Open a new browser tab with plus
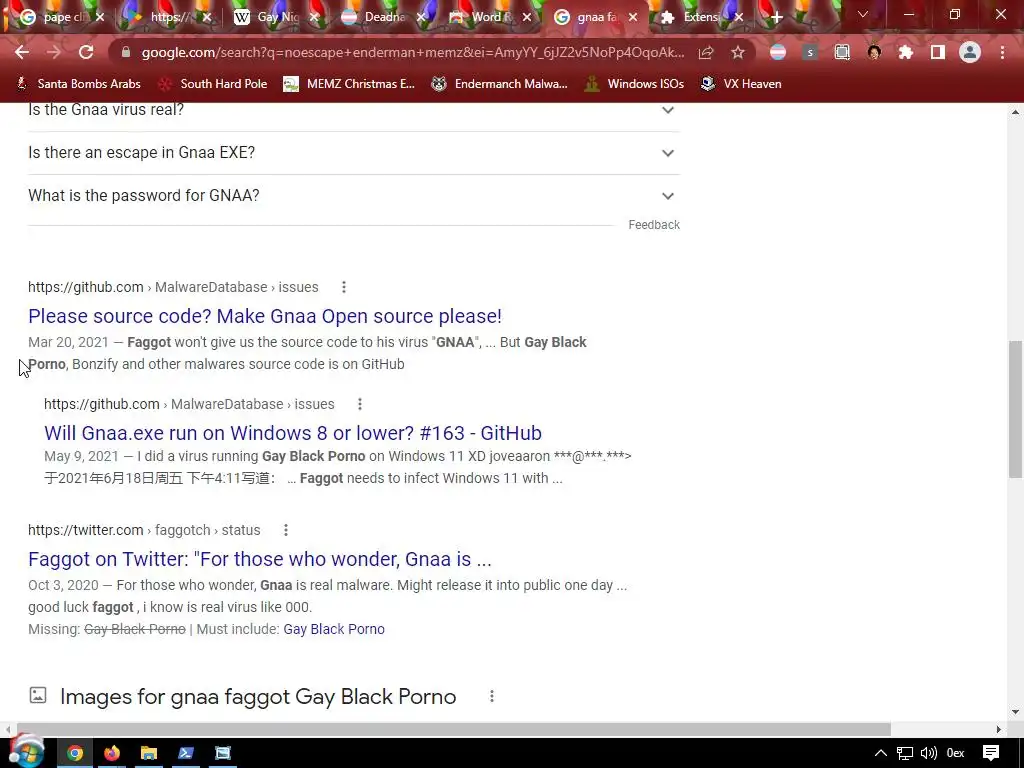 point(776,18)
